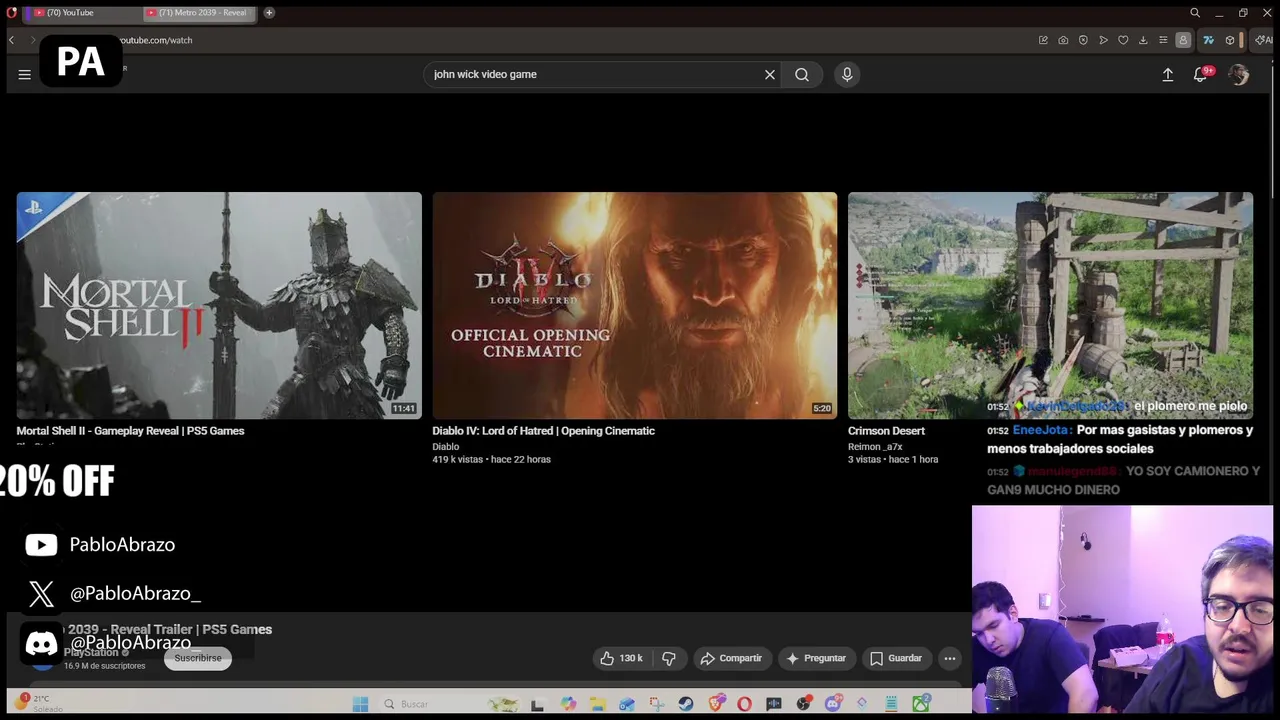Take a snapshot with the camera icon
1280x720 pixels.
pyautogui.click(x=1063, y=40)
